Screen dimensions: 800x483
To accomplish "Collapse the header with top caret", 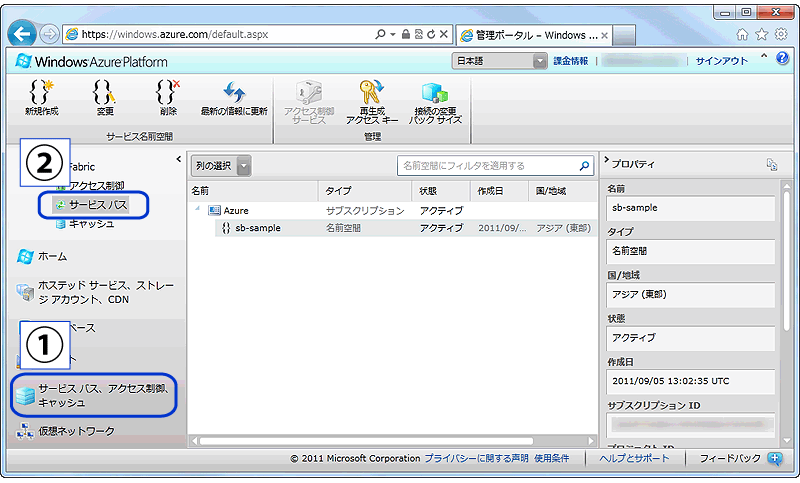I will pos(764,56).
